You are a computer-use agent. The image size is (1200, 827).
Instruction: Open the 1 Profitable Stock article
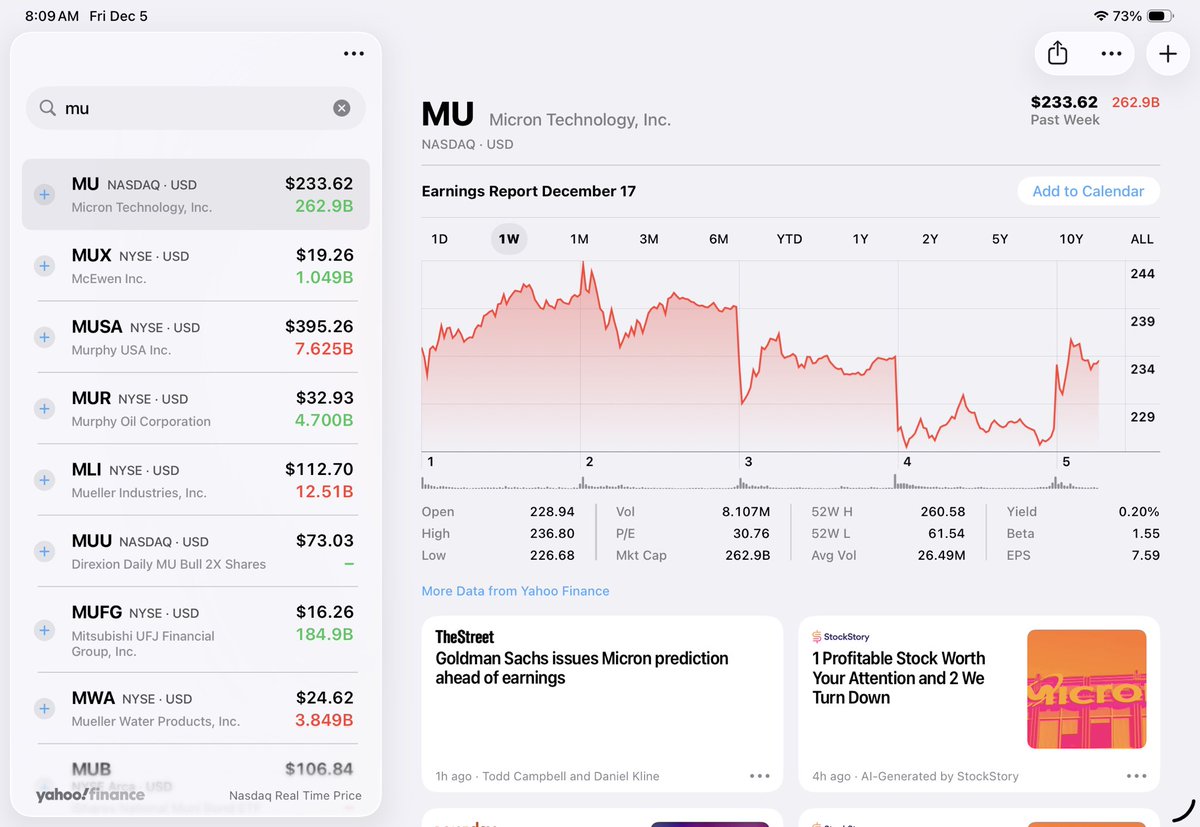(979, 704)
